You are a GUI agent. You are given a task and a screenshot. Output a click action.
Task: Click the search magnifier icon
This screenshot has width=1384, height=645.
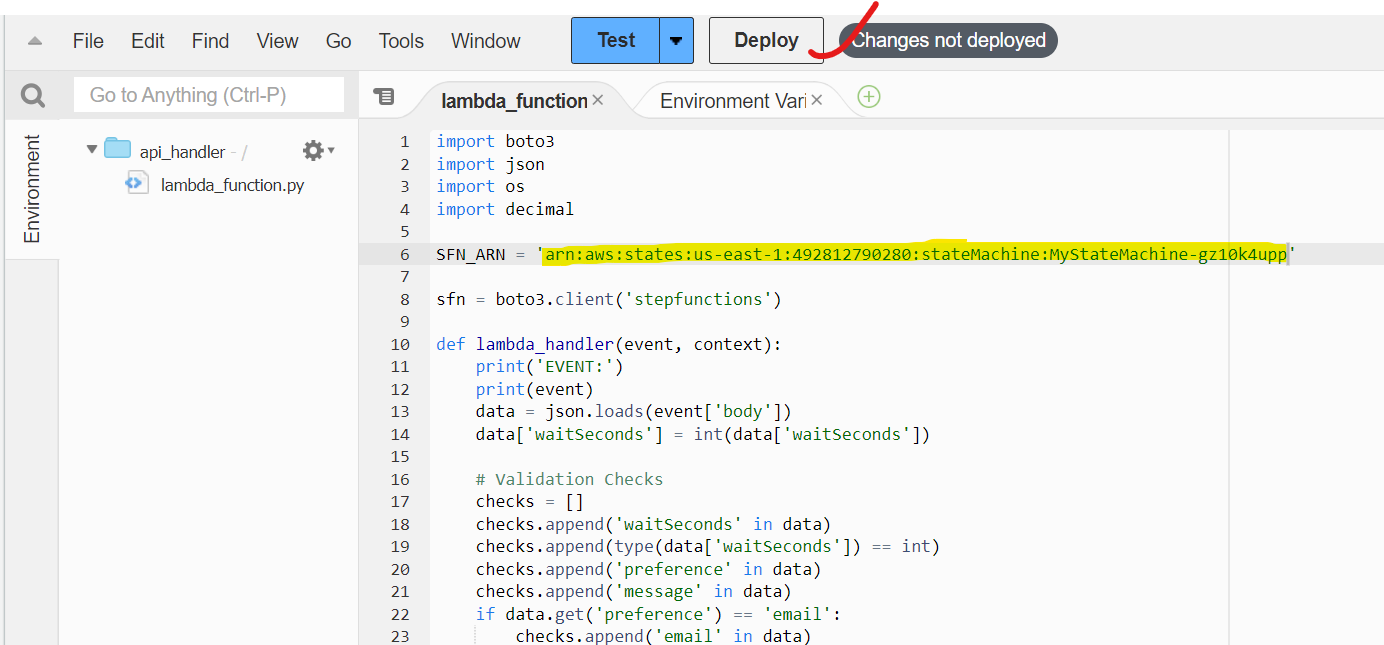pos(33,95)
